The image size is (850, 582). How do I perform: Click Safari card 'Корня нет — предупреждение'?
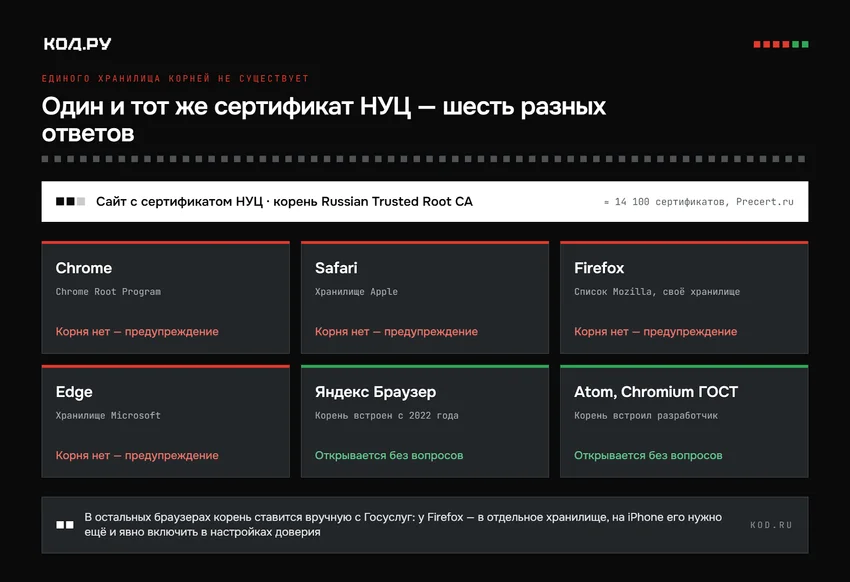(396, 332)
